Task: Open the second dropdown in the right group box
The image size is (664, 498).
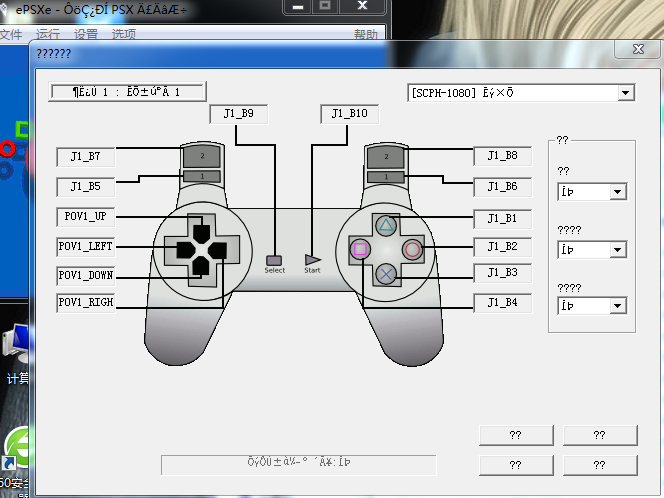Action: tap(592, 250)
